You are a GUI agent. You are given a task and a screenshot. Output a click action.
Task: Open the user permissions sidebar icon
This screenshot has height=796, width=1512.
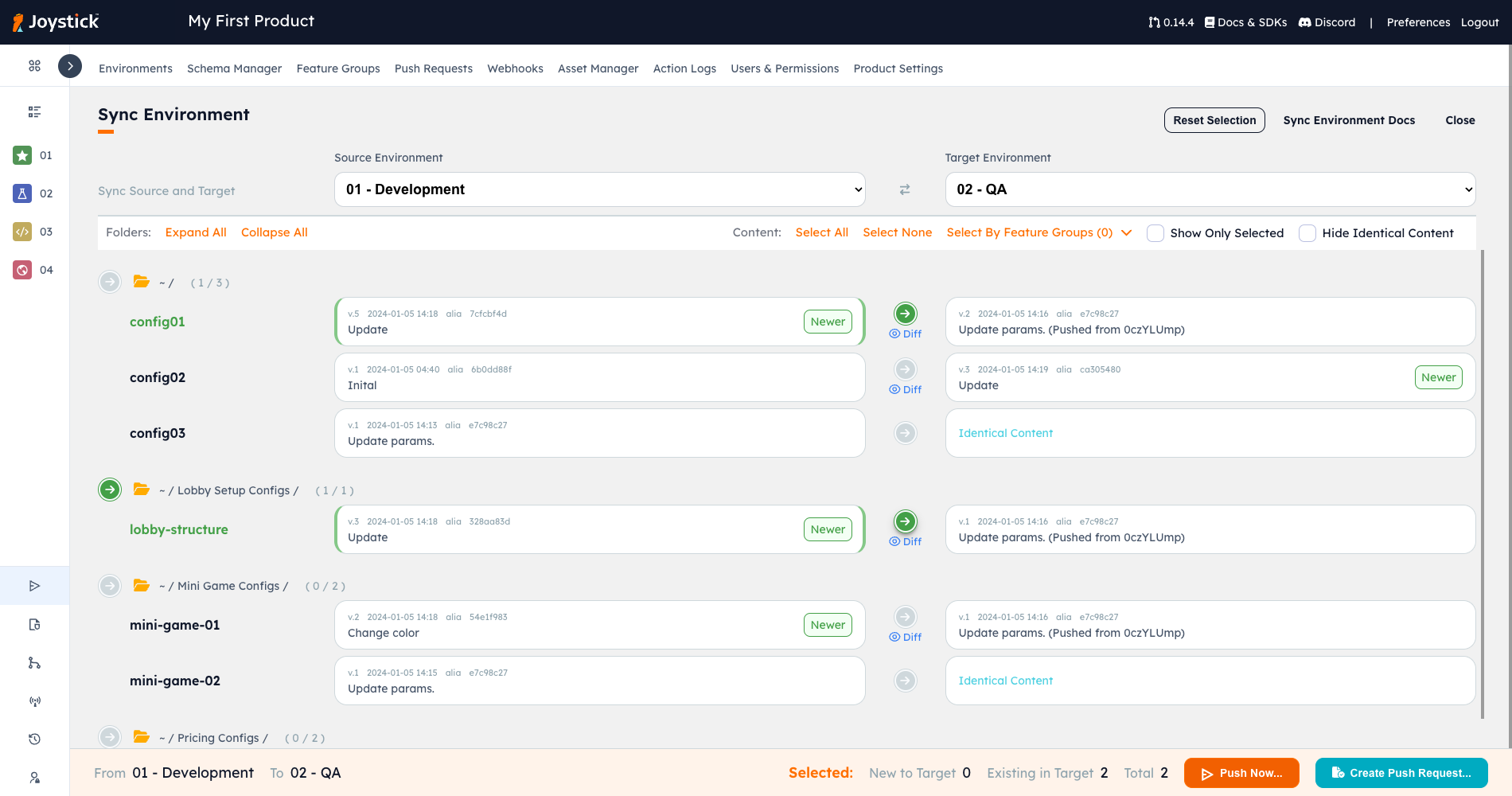point(34,778)
